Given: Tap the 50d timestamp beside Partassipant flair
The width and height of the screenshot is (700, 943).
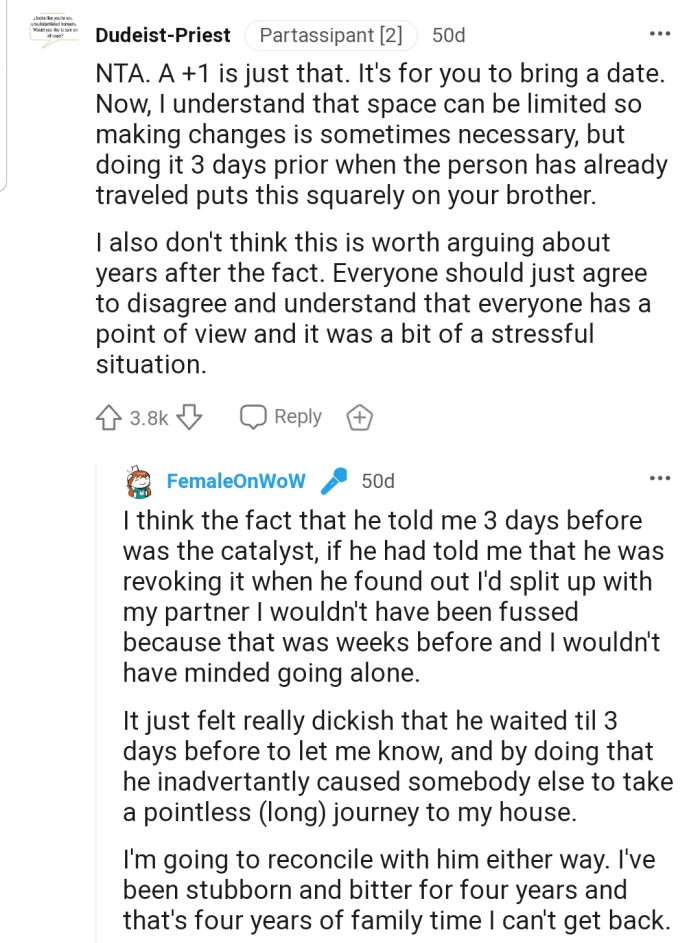Looking at the screenshot, I should [x=449, y=36].
